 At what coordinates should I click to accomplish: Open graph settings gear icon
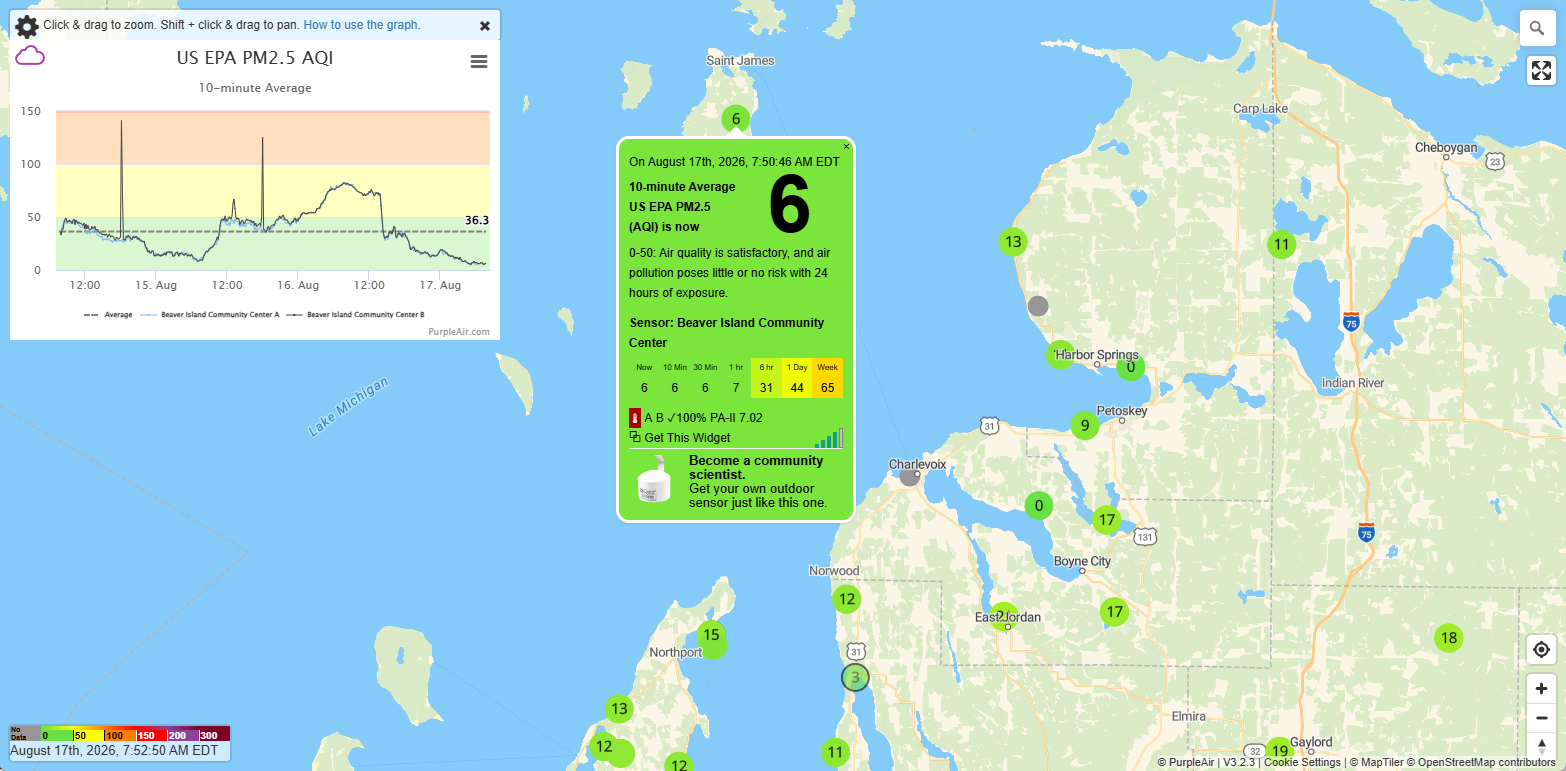click(27, 26)
